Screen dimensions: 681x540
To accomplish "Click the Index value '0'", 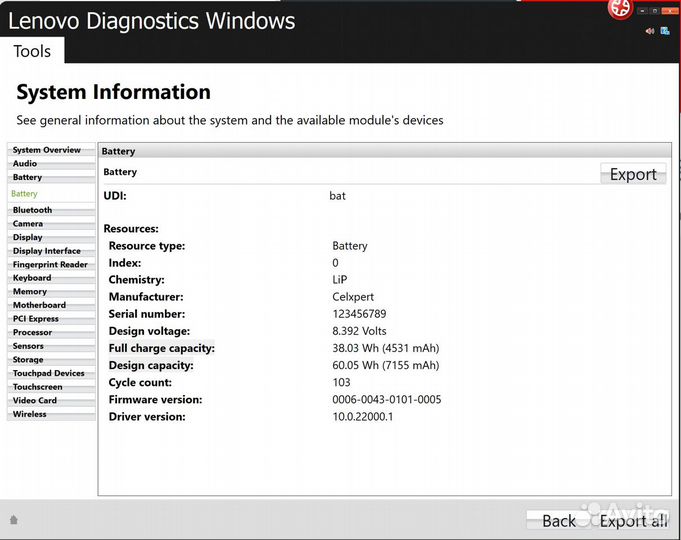I will [335, 263].
